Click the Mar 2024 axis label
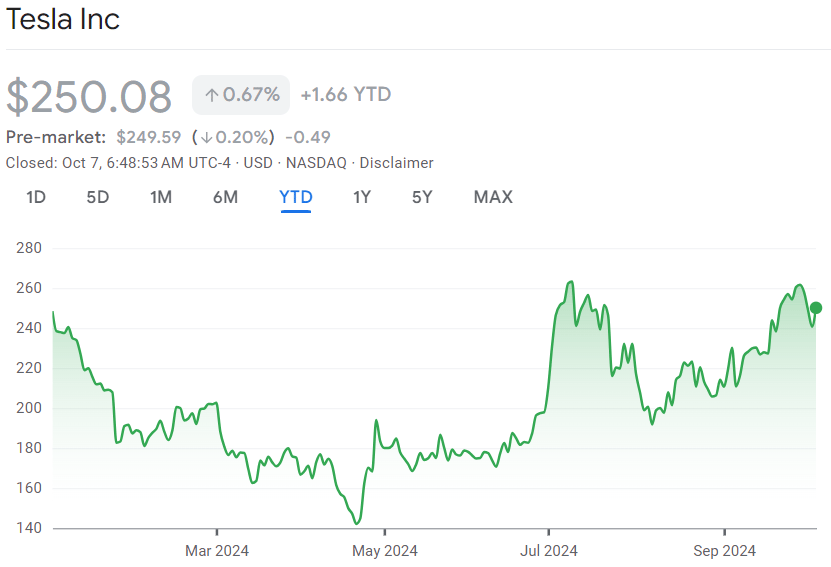831x567 pixels. point(217,551)
